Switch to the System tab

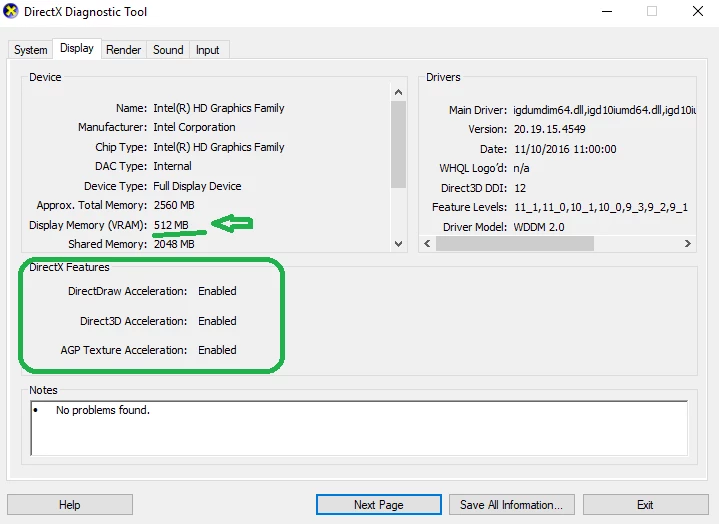(30, 50)
